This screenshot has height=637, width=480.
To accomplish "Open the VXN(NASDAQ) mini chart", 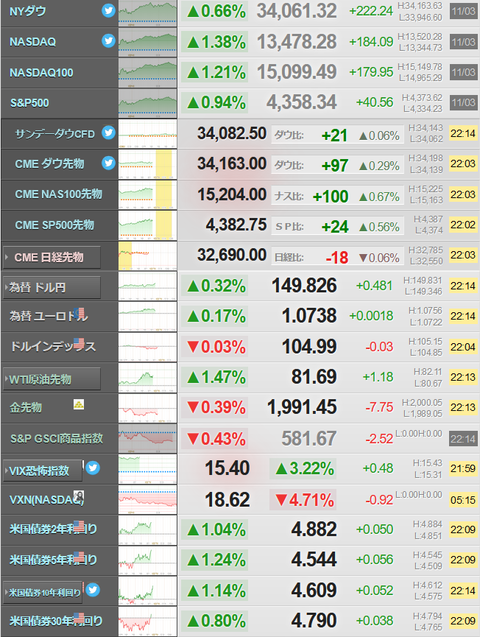I will pyautogui.click(x=147, y=499).
